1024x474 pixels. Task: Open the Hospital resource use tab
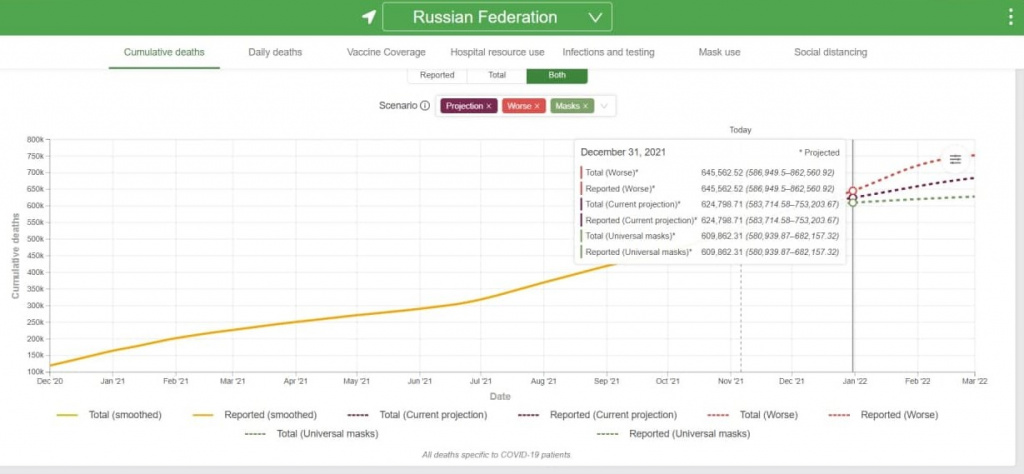497,52
